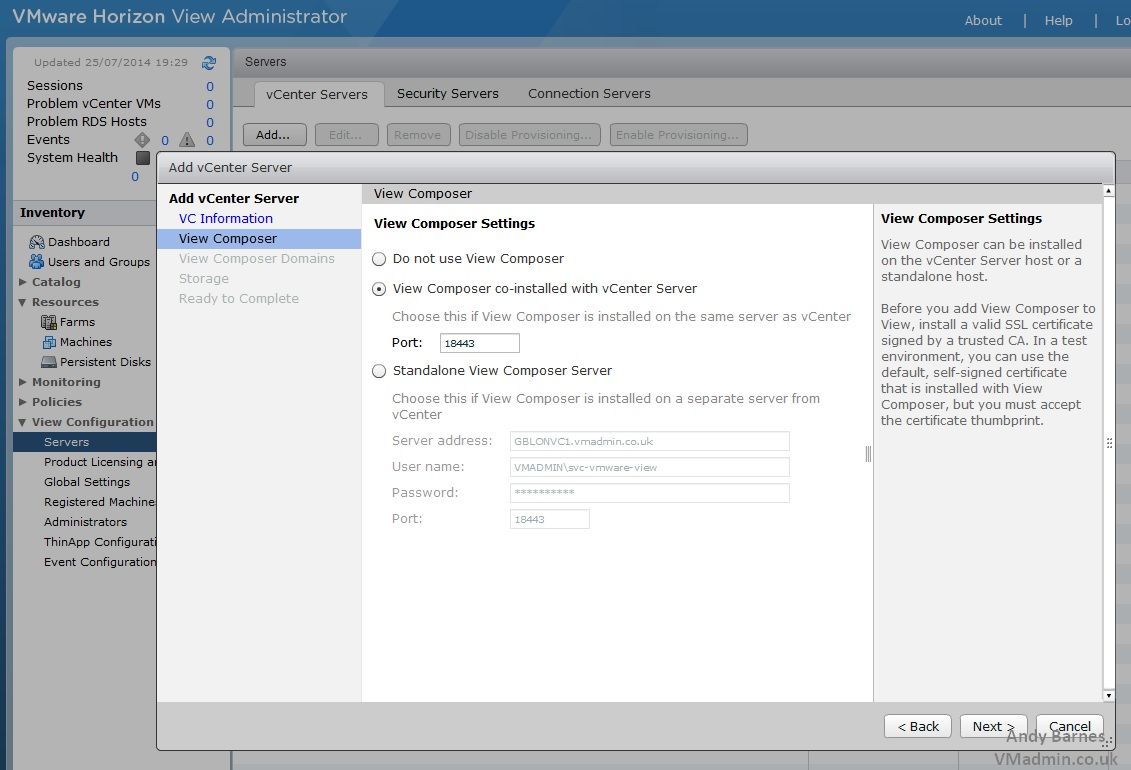Viewport: 1131px width, 770px height.
Task: Click the Events warning triangle icon
Action: point(187,139)
